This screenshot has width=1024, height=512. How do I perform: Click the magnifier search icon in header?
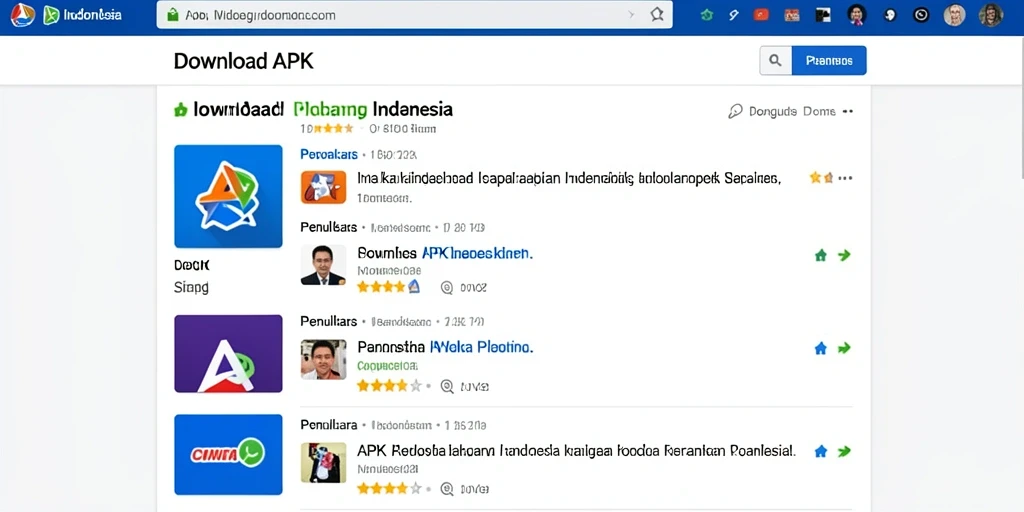pyautogui.click(x=775, y=61)
